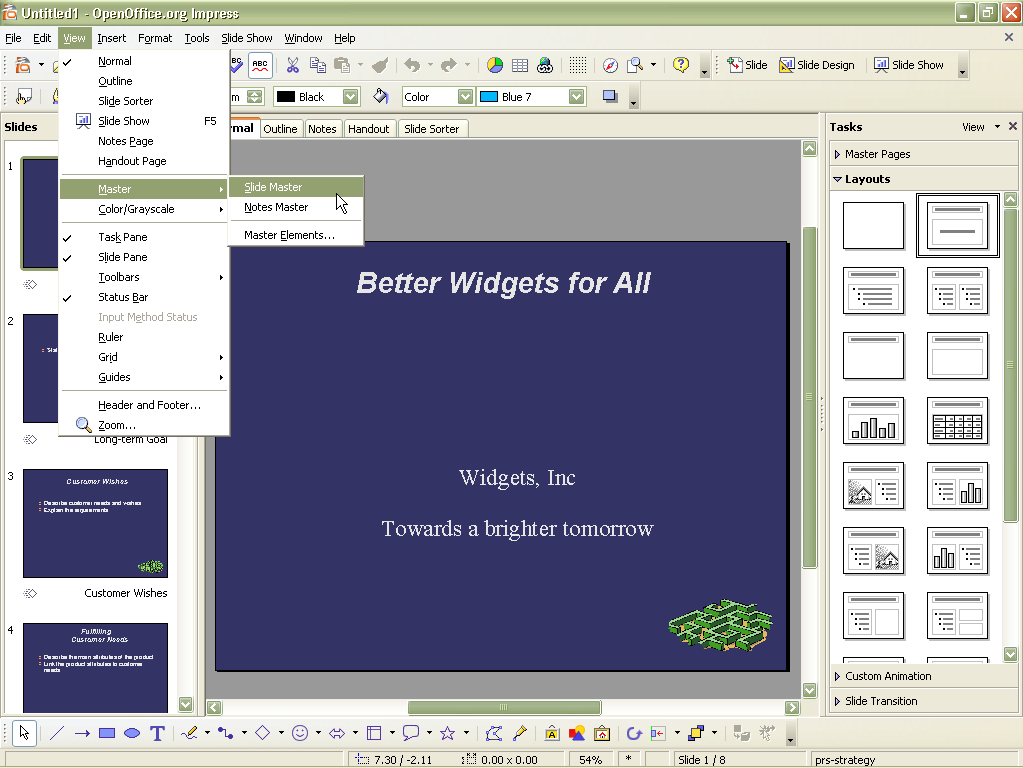
Task: Open the Format menu
Action: point(155,38)
